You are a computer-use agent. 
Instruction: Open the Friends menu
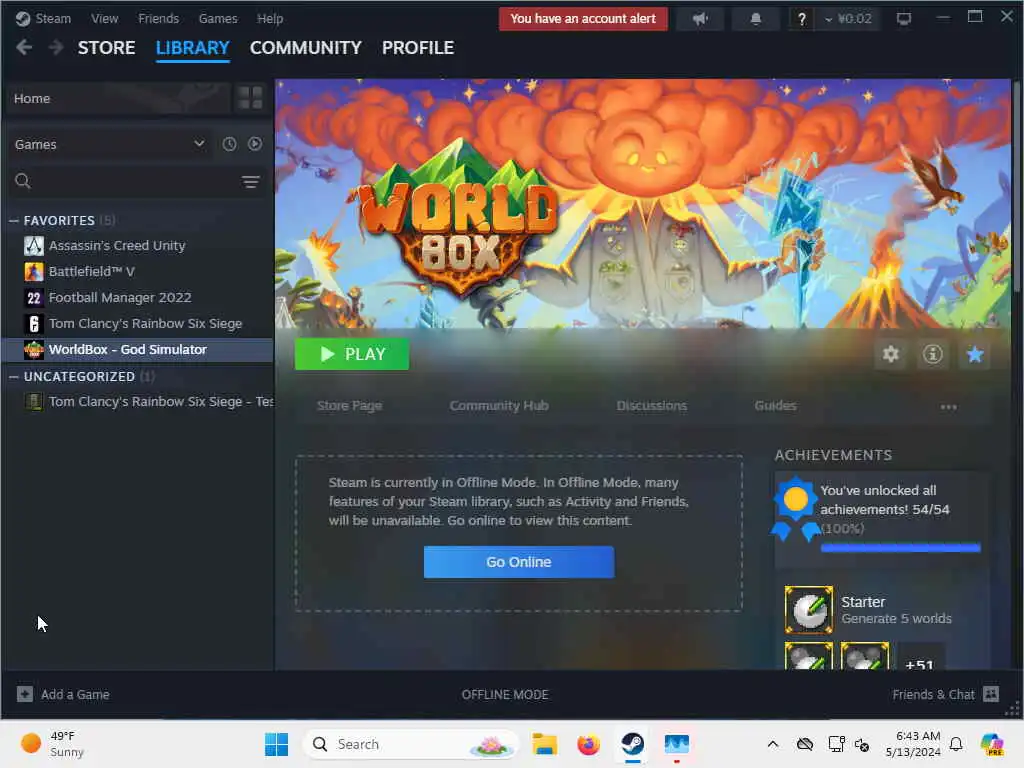(x=159, y=18)
